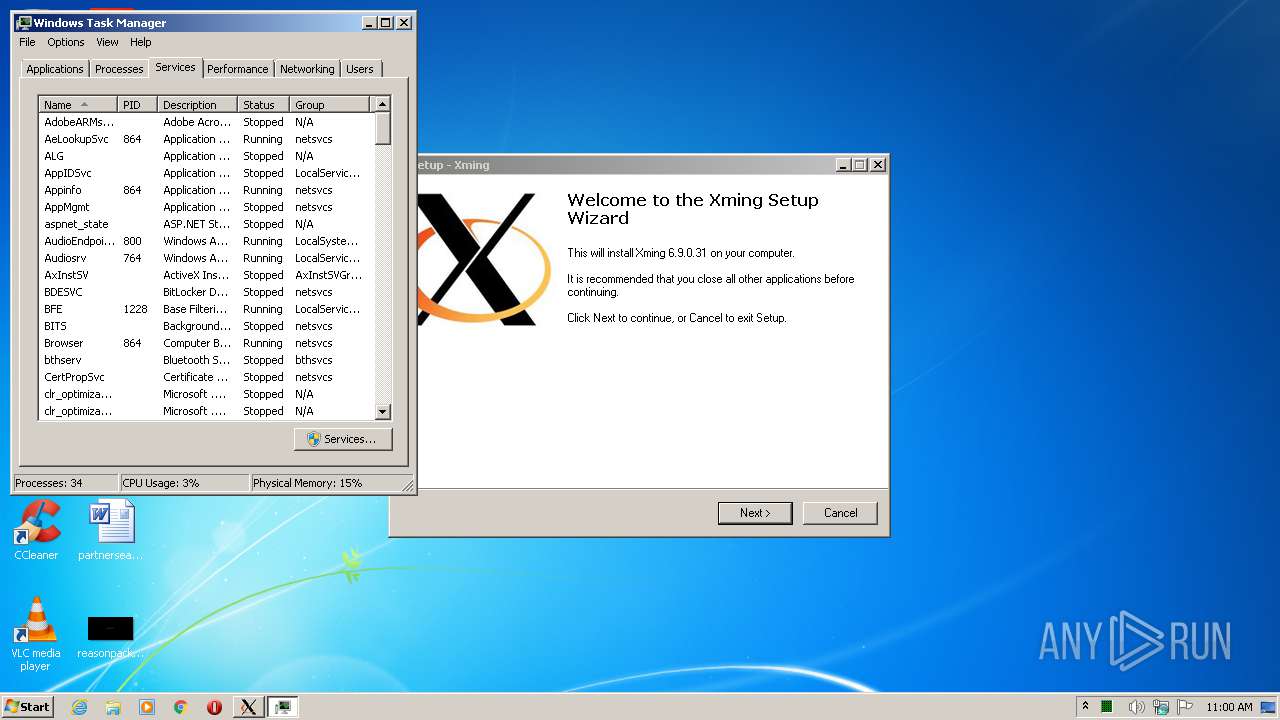The image size is (1280, 720).
Task: Launch Windows Media Player from taskbar
Action: [x=147, y=707]
